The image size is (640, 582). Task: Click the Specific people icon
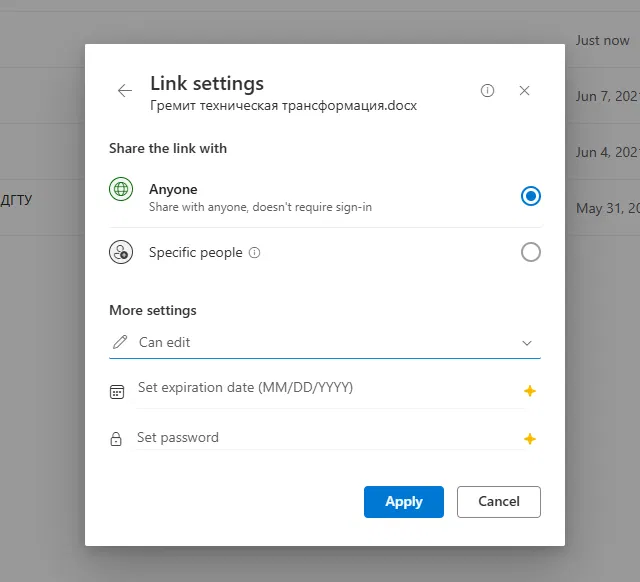pyautogui.click(x=121, y=253)
